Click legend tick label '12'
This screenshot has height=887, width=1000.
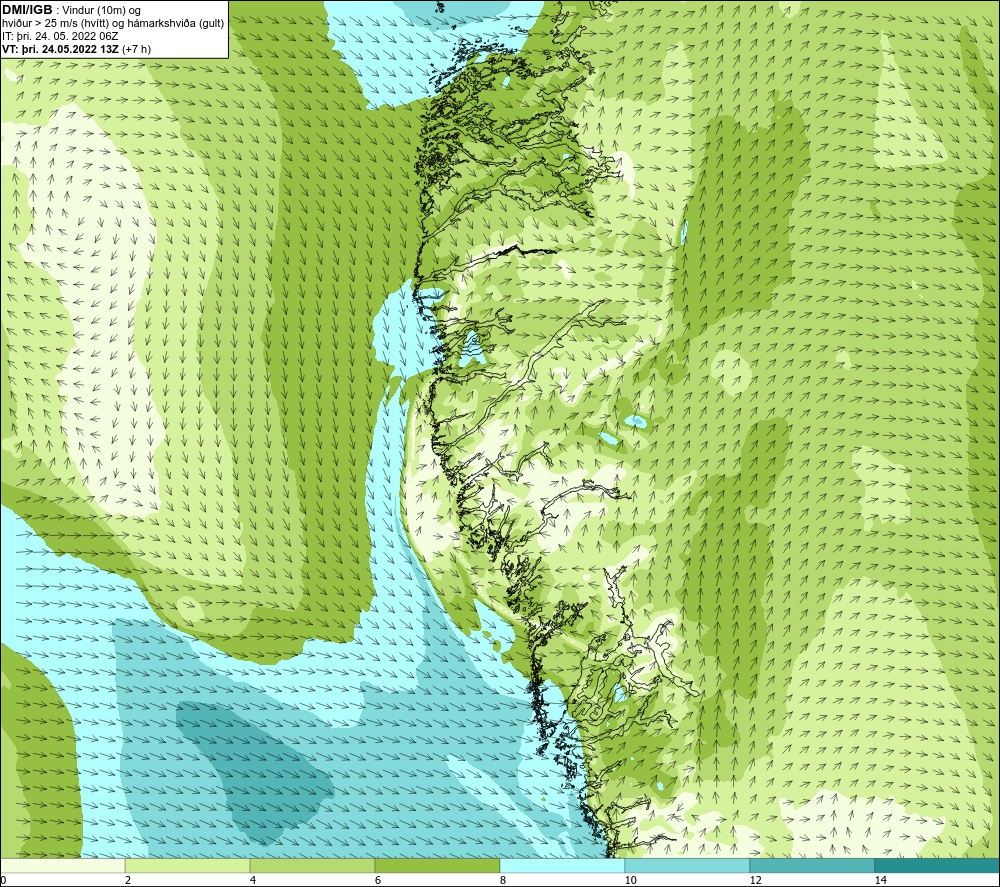pyautogui.click(x=756, y=881)
